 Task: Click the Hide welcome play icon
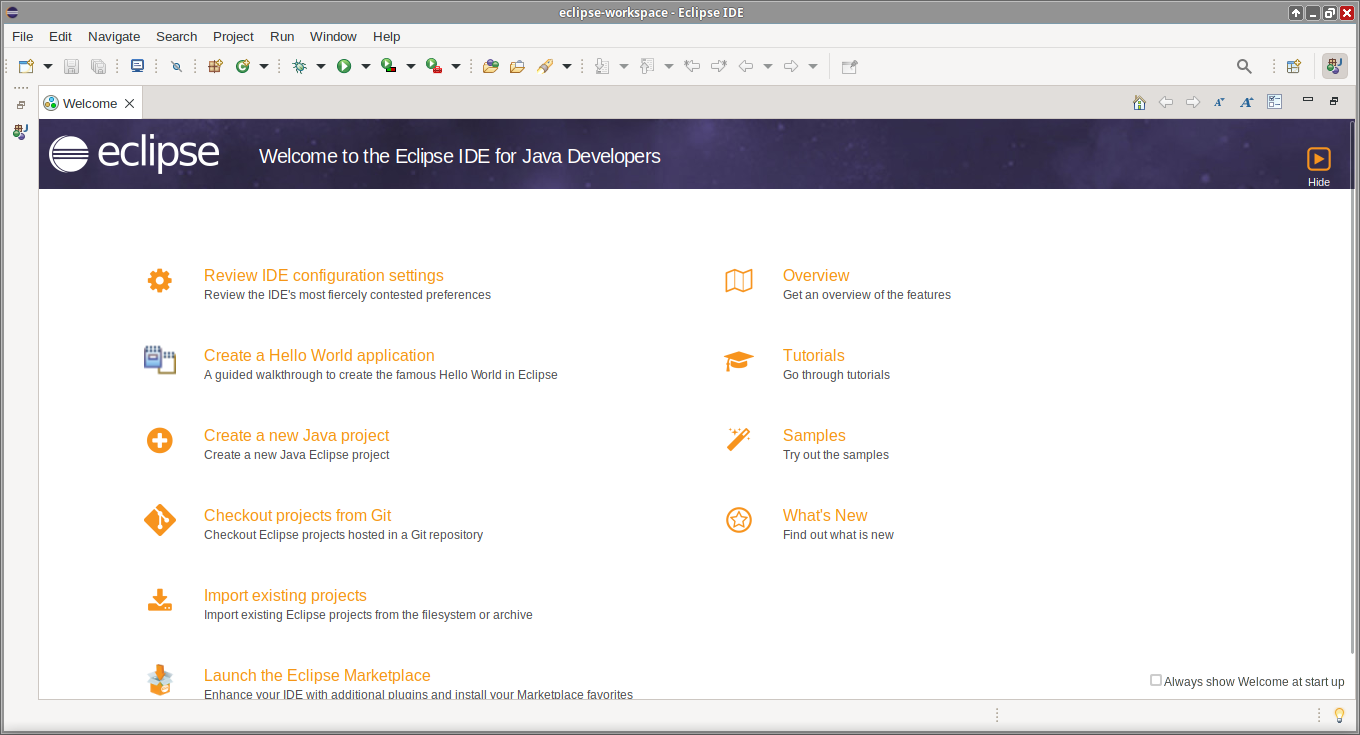(x=1319, y=159)
